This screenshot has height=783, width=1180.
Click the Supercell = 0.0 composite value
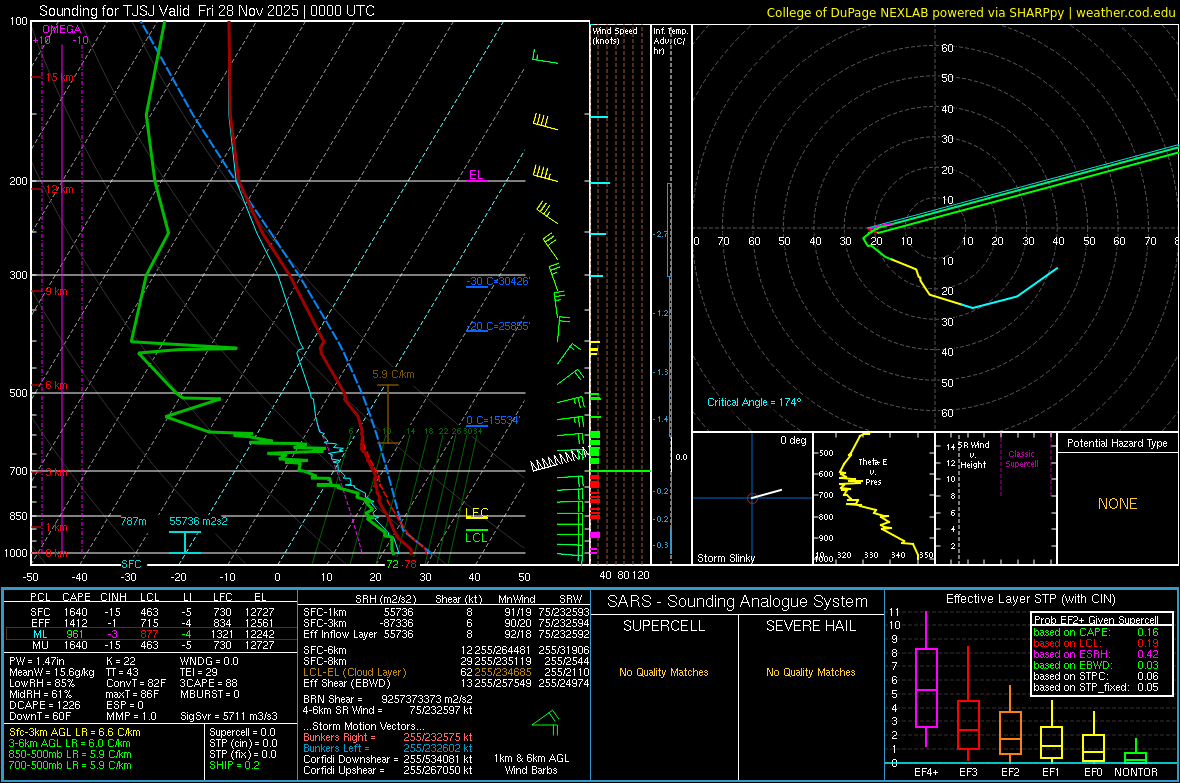click(x=242, y=732)
